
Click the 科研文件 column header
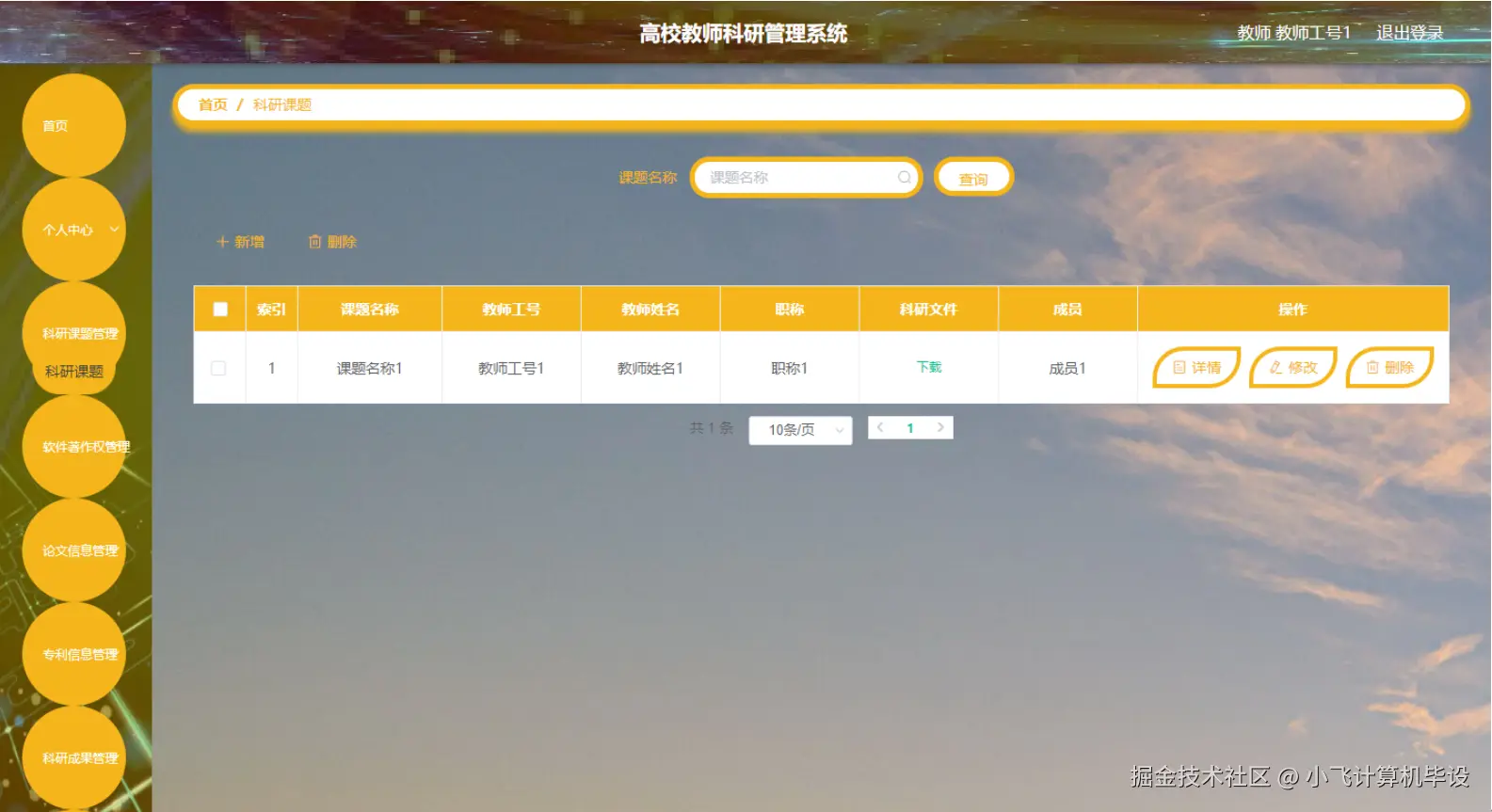click(928, 309)
